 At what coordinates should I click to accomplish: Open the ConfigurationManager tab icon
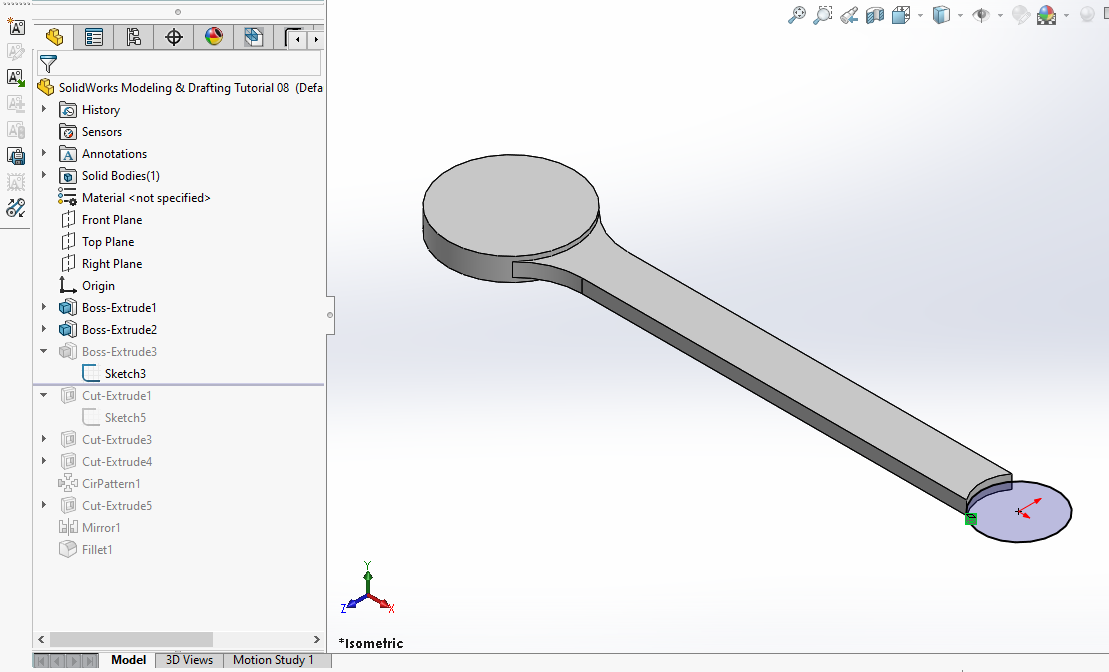pyautogui.click(x=133, y=38)
